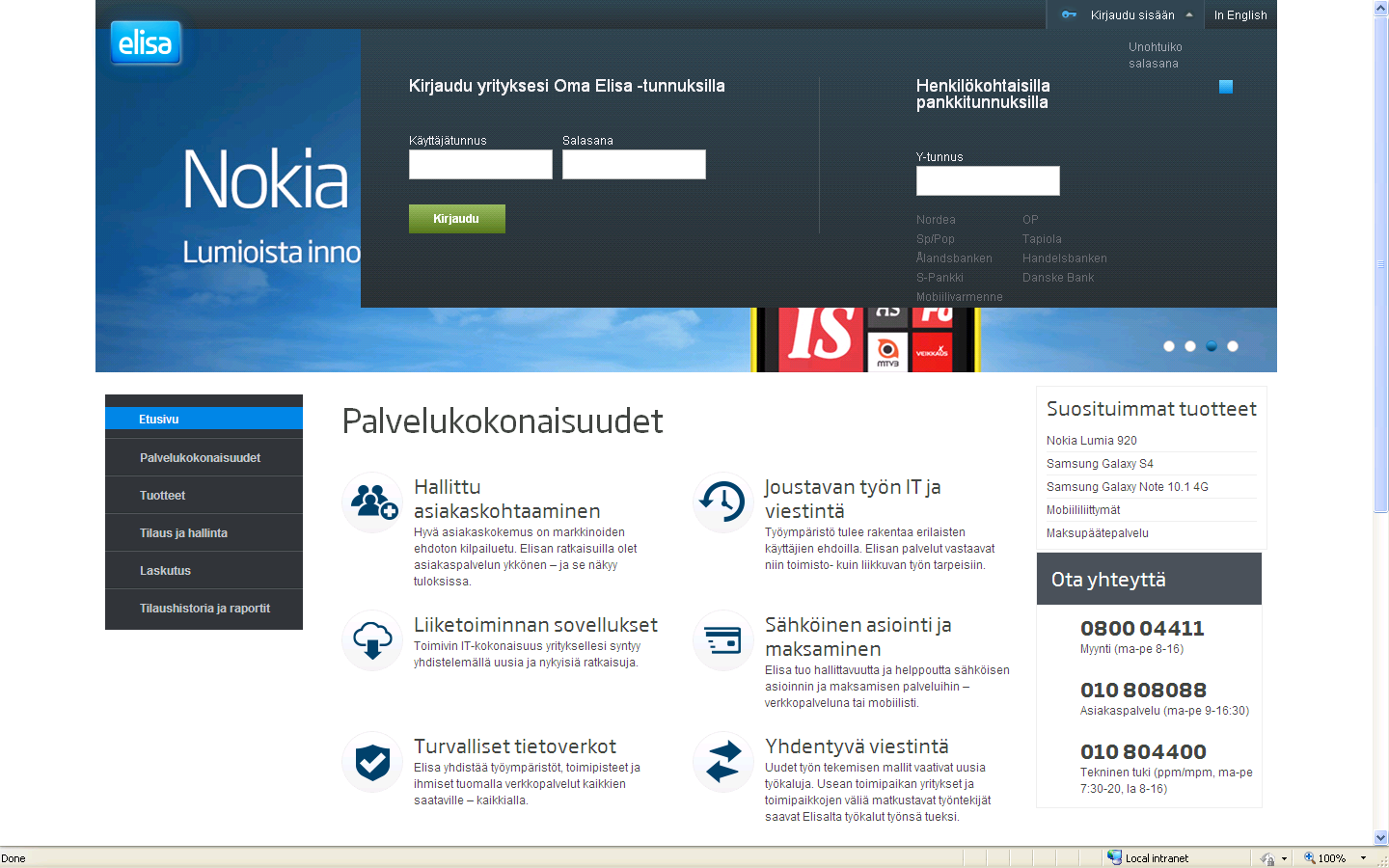1389x868 pixels.
Task: Open the Nokia Lumia 920 product link
Action: pos(1092,441)
